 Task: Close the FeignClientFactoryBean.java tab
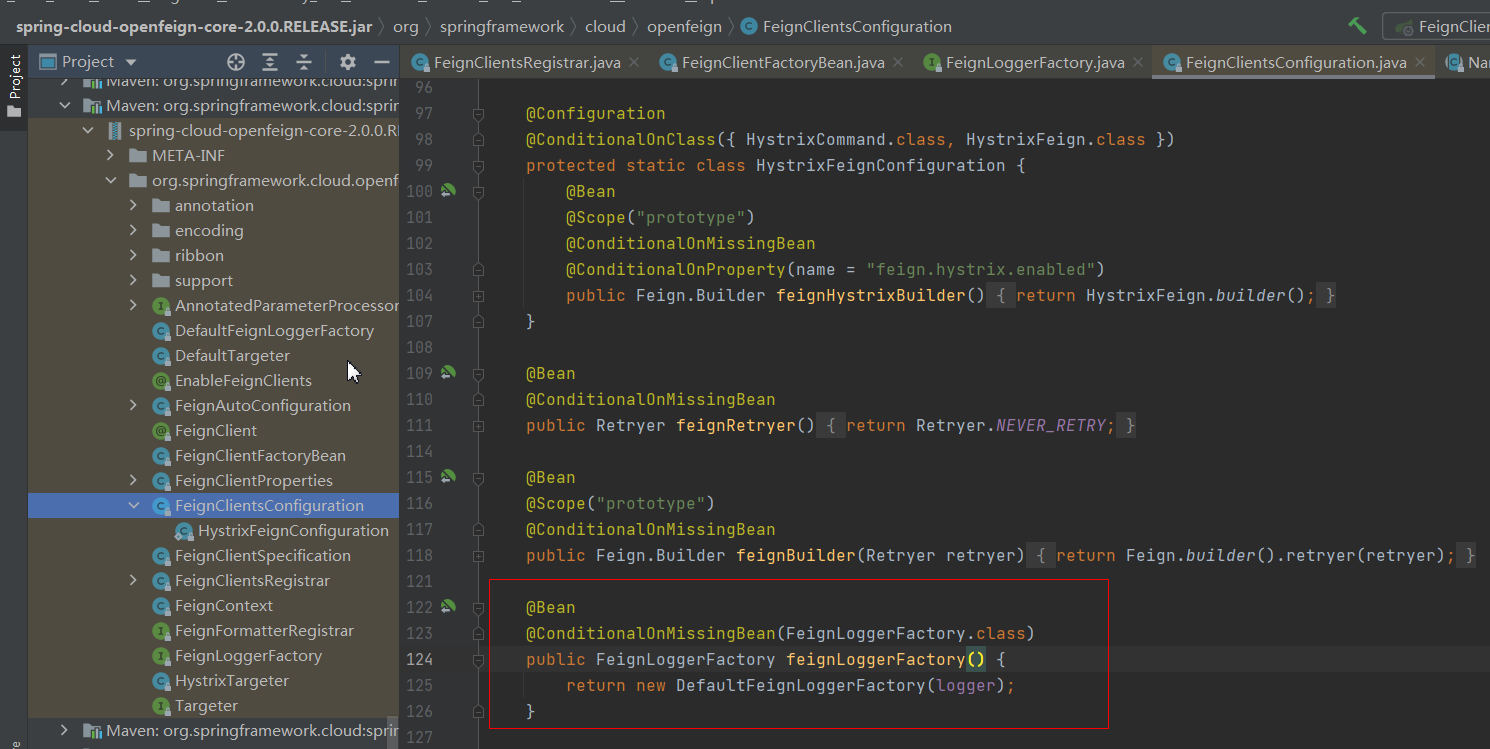tap(899, 62)
